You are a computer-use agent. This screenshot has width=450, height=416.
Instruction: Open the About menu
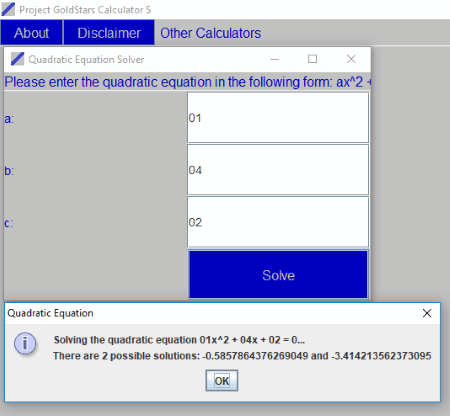(32, 33)
